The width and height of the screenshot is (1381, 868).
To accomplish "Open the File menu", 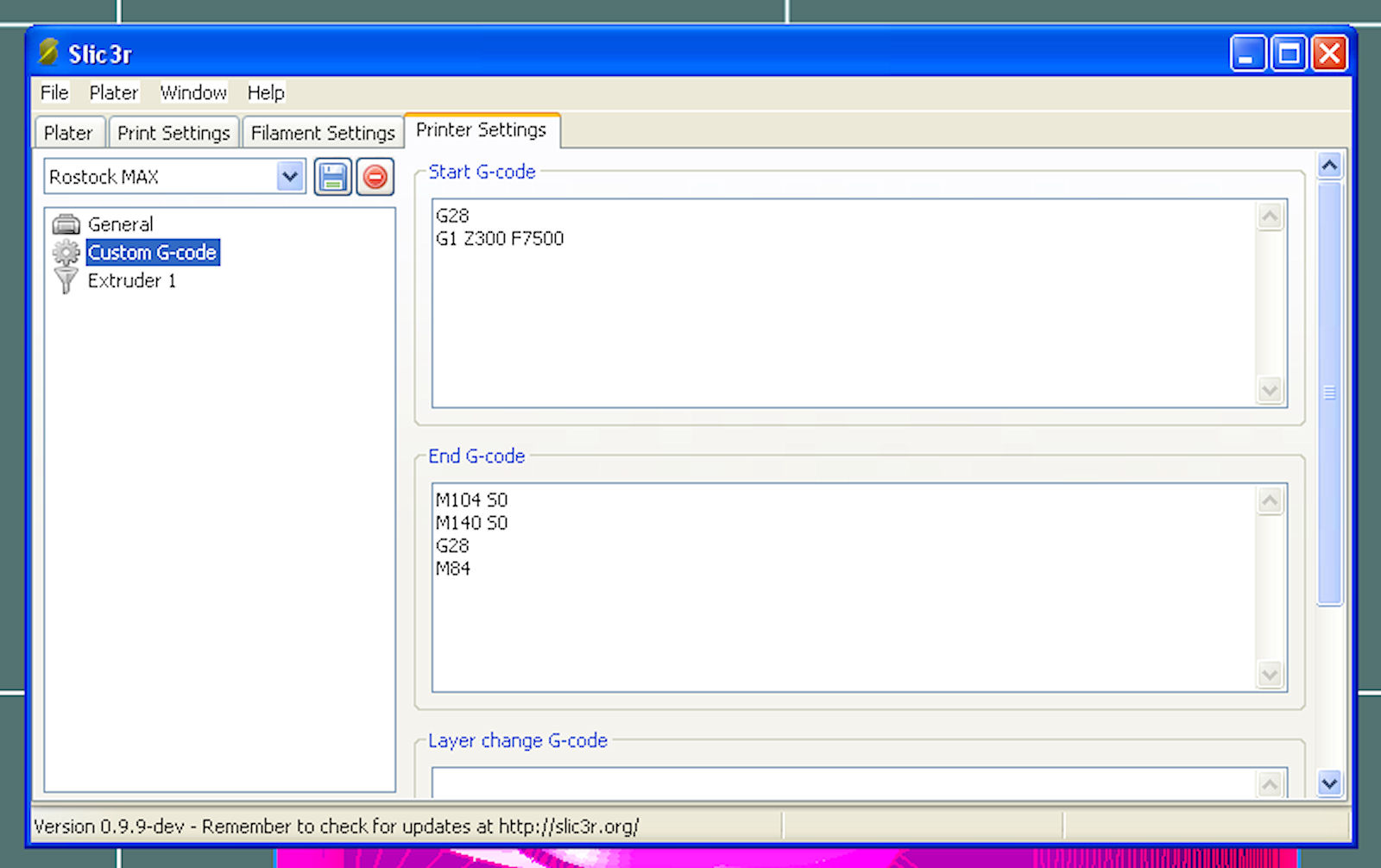I will click(x=54, y=92).
